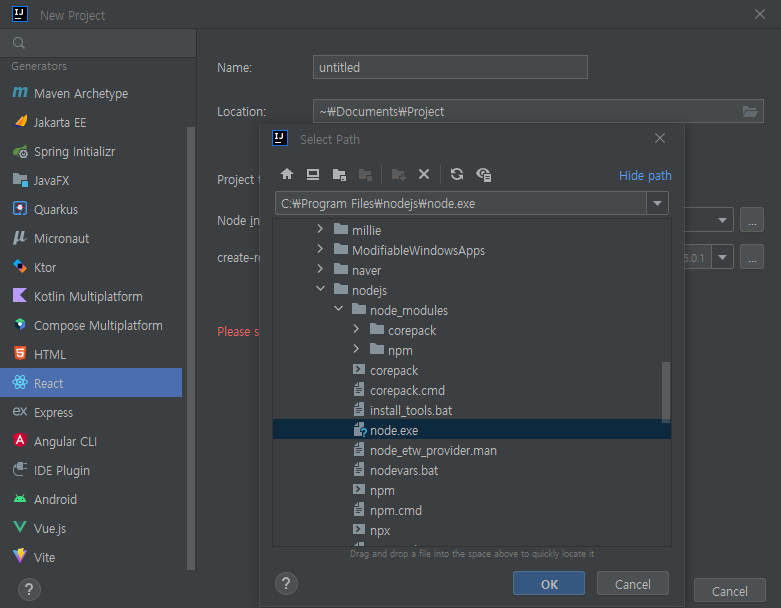Screen dimensions: 781x608
Task: Click the HTML5 icon in generators
Action: pos(19,353)
